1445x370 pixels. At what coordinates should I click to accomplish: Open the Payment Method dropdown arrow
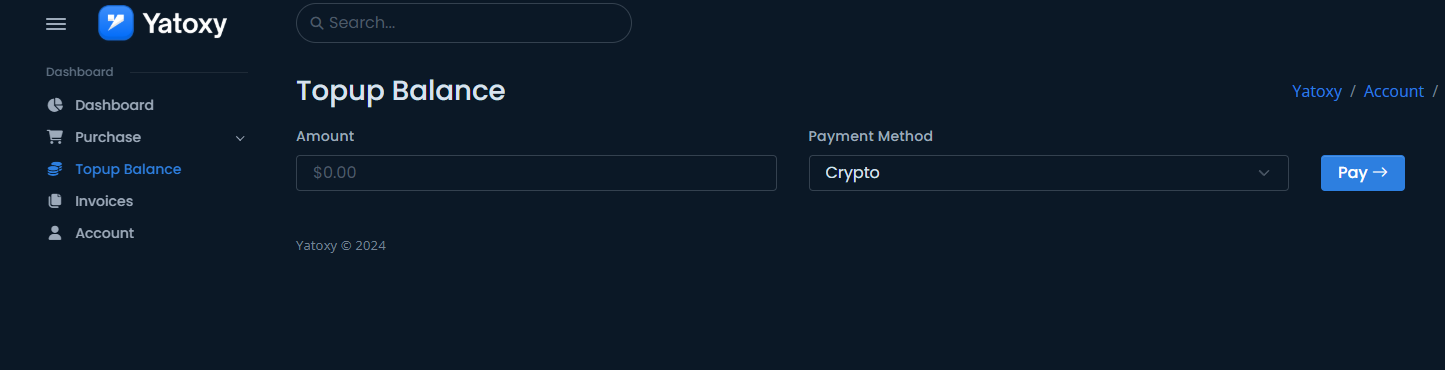click(x=1264, y=173)
